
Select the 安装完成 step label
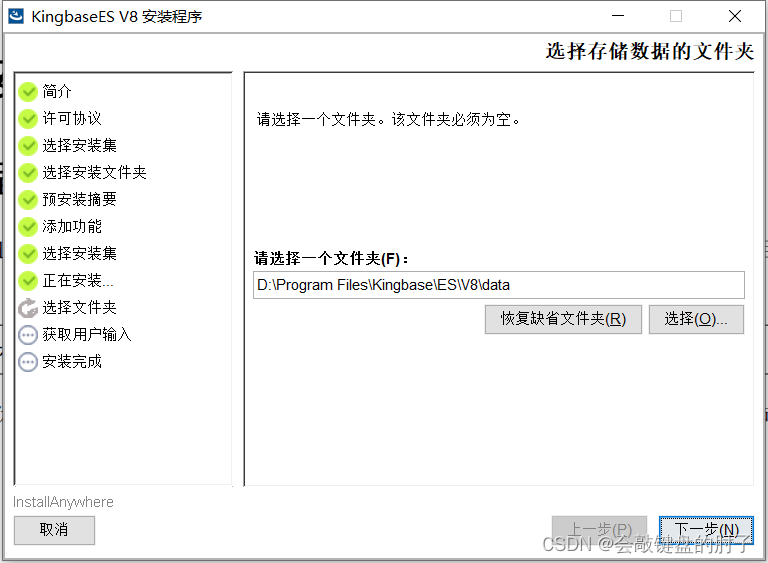pos(72,362)
